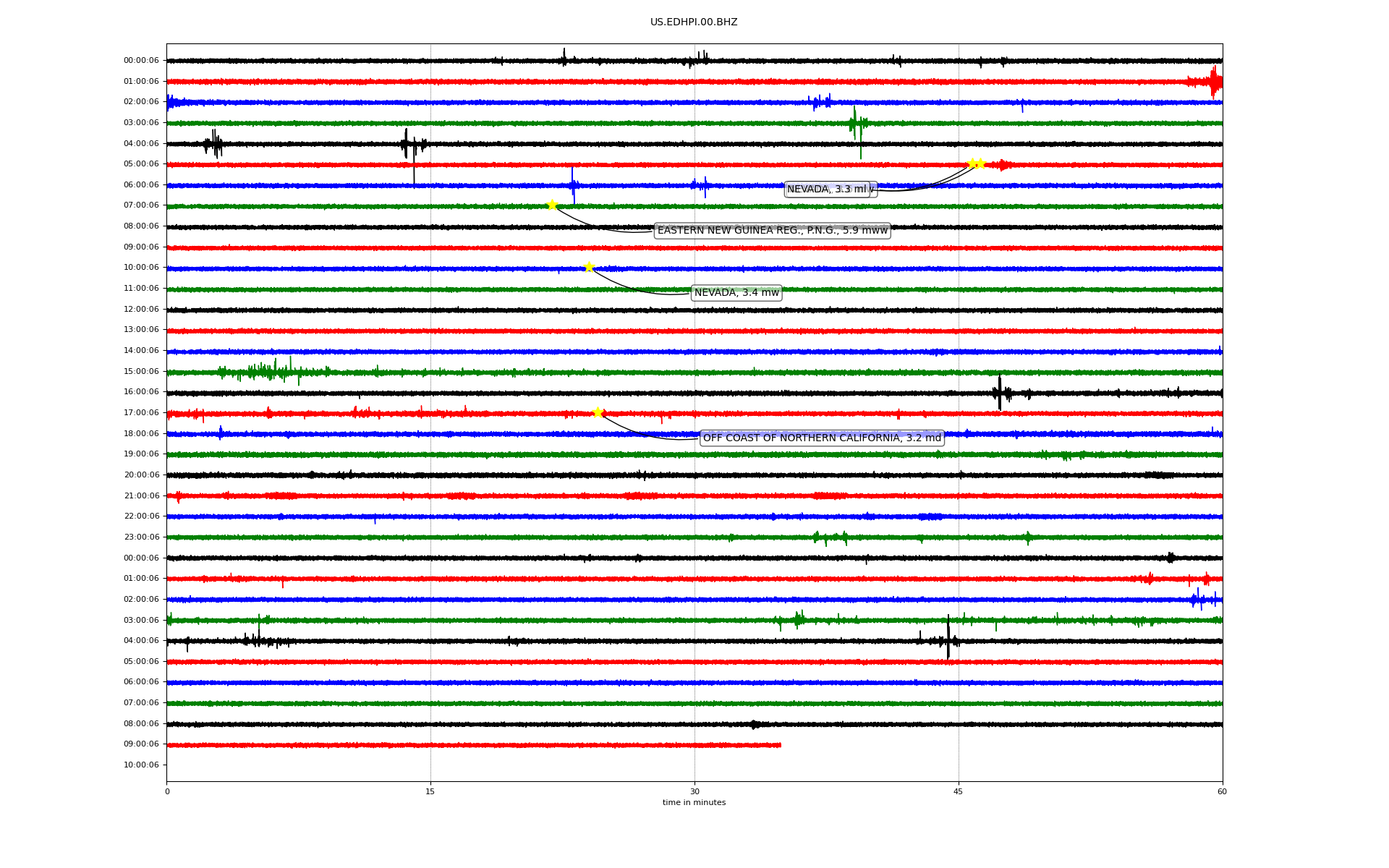Click the green spike on the 03:00:06 trace

[x=854, y=123]
